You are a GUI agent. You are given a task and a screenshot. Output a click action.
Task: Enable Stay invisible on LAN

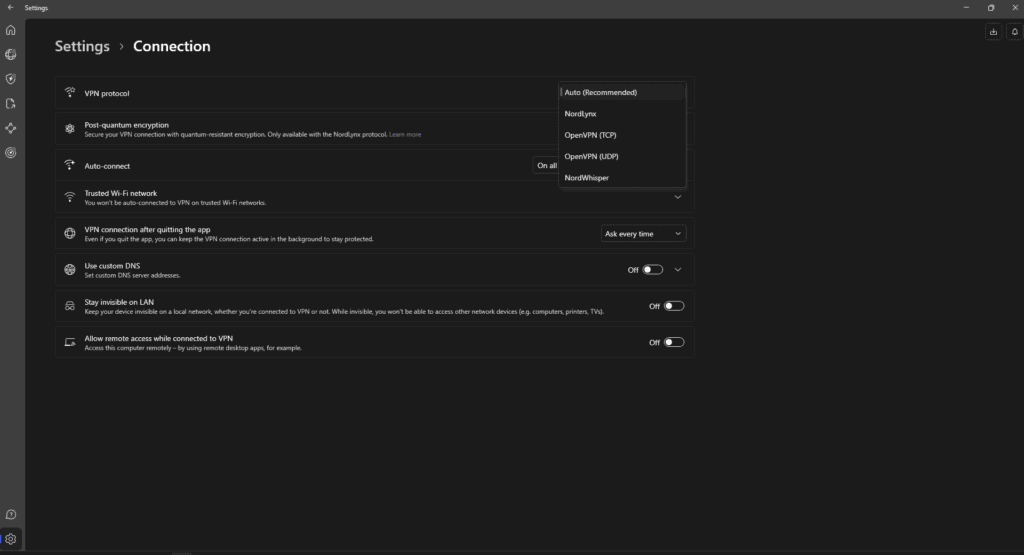[674, 306]
